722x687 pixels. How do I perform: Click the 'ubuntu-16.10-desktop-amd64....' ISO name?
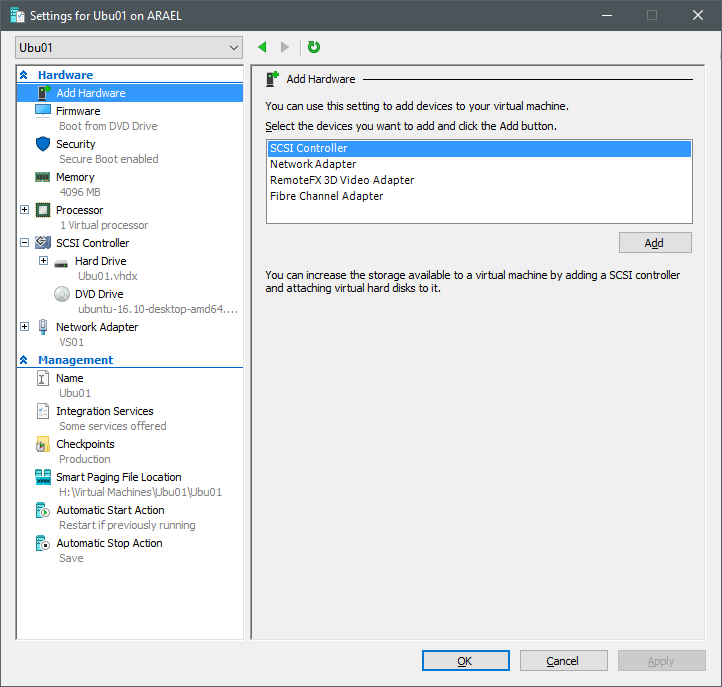pyautogui.click(x=158, y=309)
